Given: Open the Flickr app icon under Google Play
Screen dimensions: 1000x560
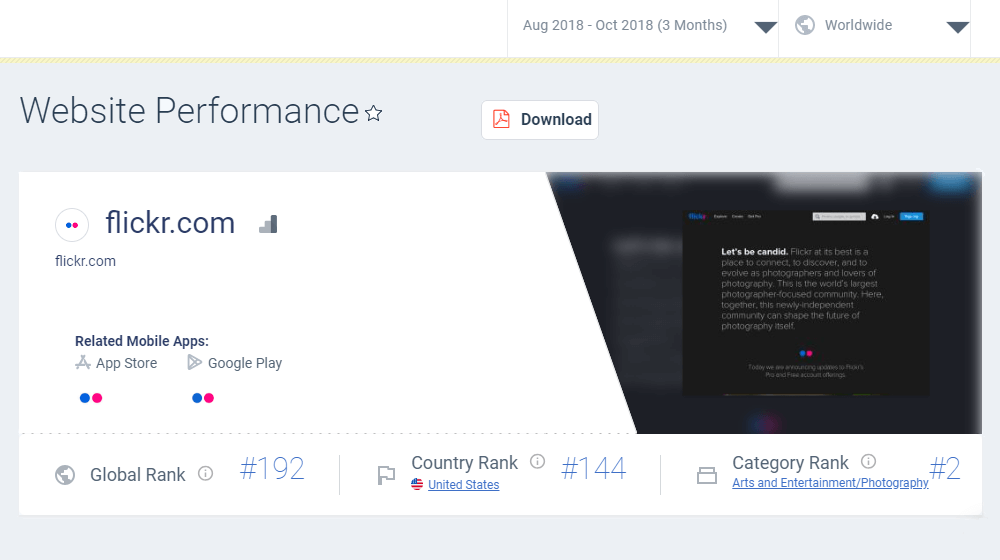Looking at the screenshot, I should tap(203, 398).
